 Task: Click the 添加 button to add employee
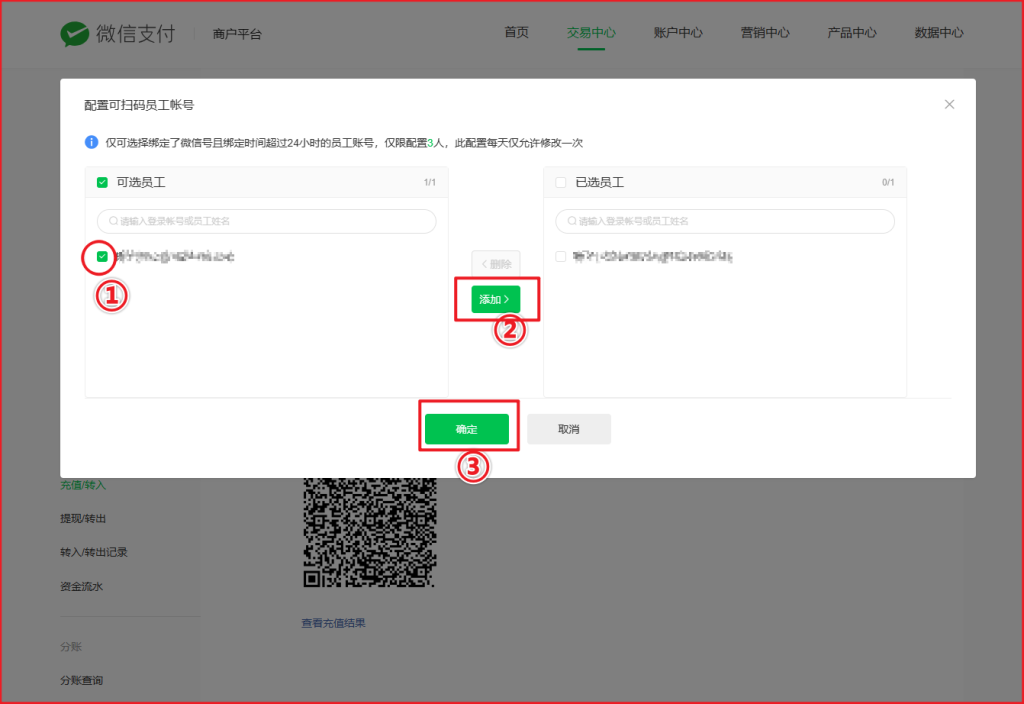495,299
